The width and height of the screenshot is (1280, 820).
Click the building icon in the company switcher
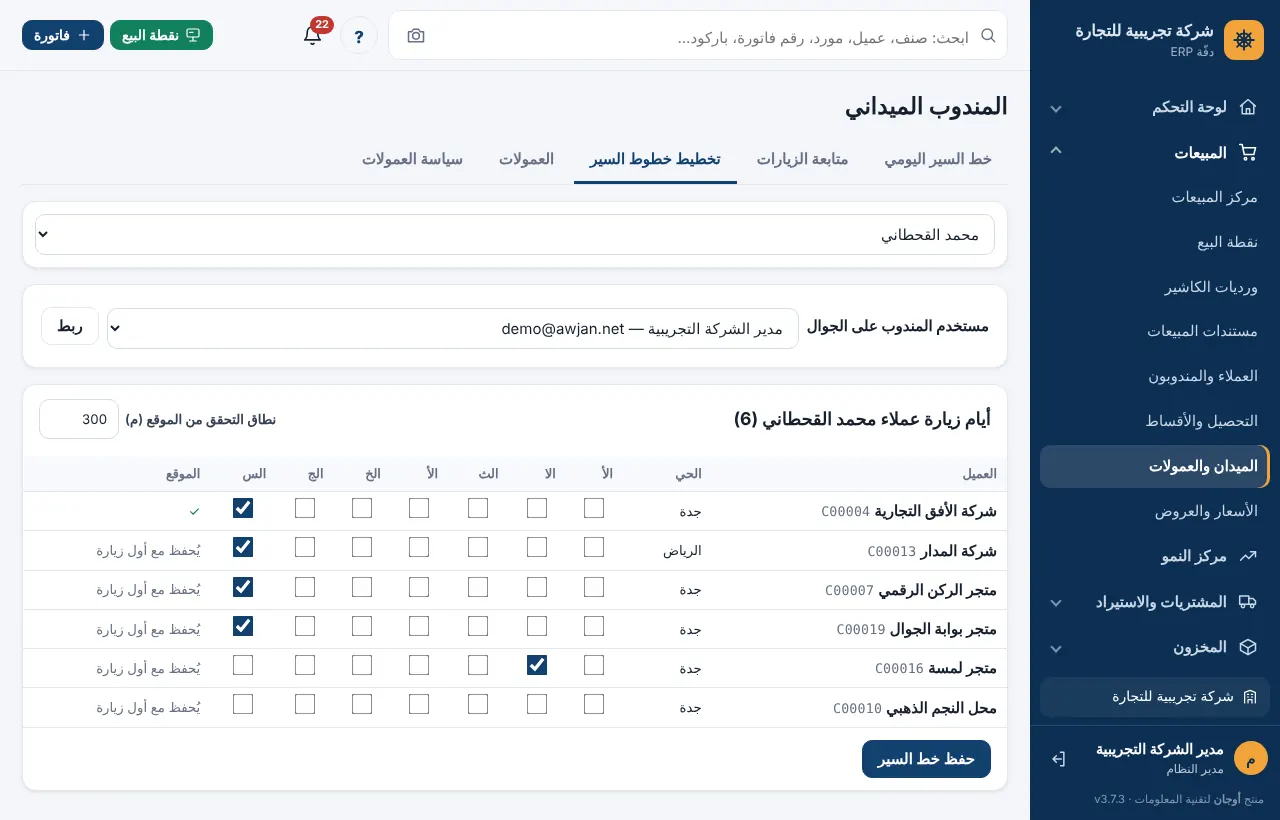(1249, 697)
